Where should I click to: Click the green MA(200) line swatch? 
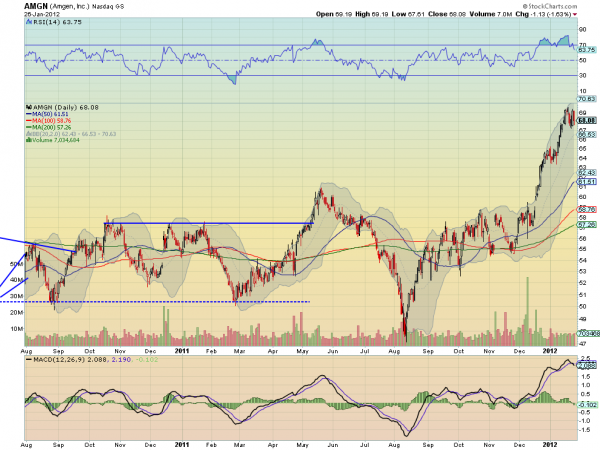(x=29, y=127)
